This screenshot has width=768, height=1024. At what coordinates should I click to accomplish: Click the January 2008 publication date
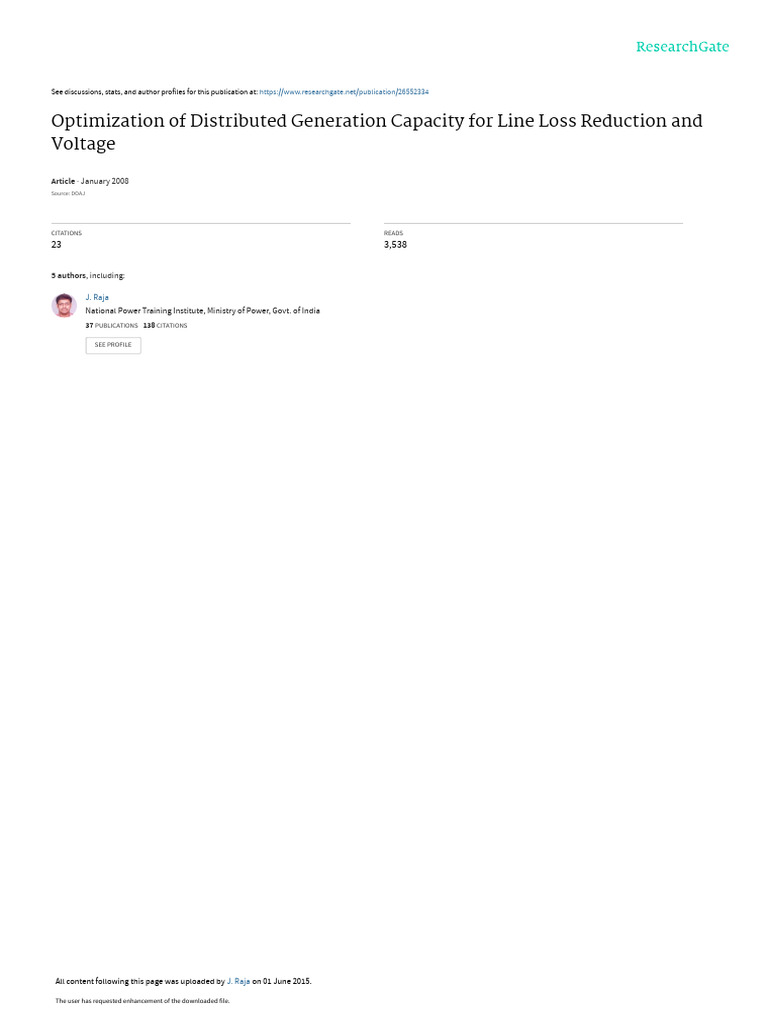click(x=104, y=181)
